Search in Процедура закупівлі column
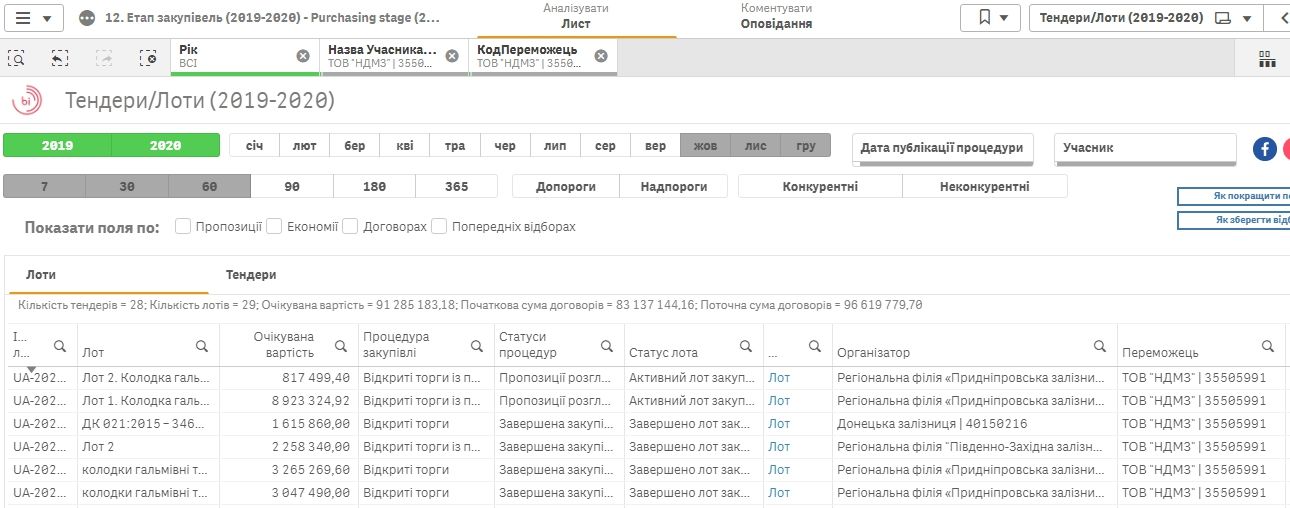The image size is (1290, 508). (x=477, y=346)
